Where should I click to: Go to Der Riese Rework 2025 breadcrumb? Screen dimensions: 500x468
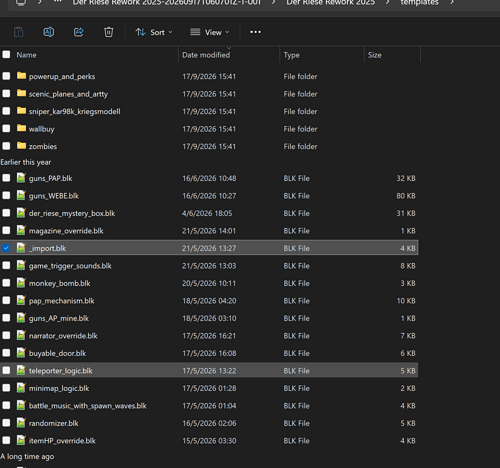tap(331, 3)
